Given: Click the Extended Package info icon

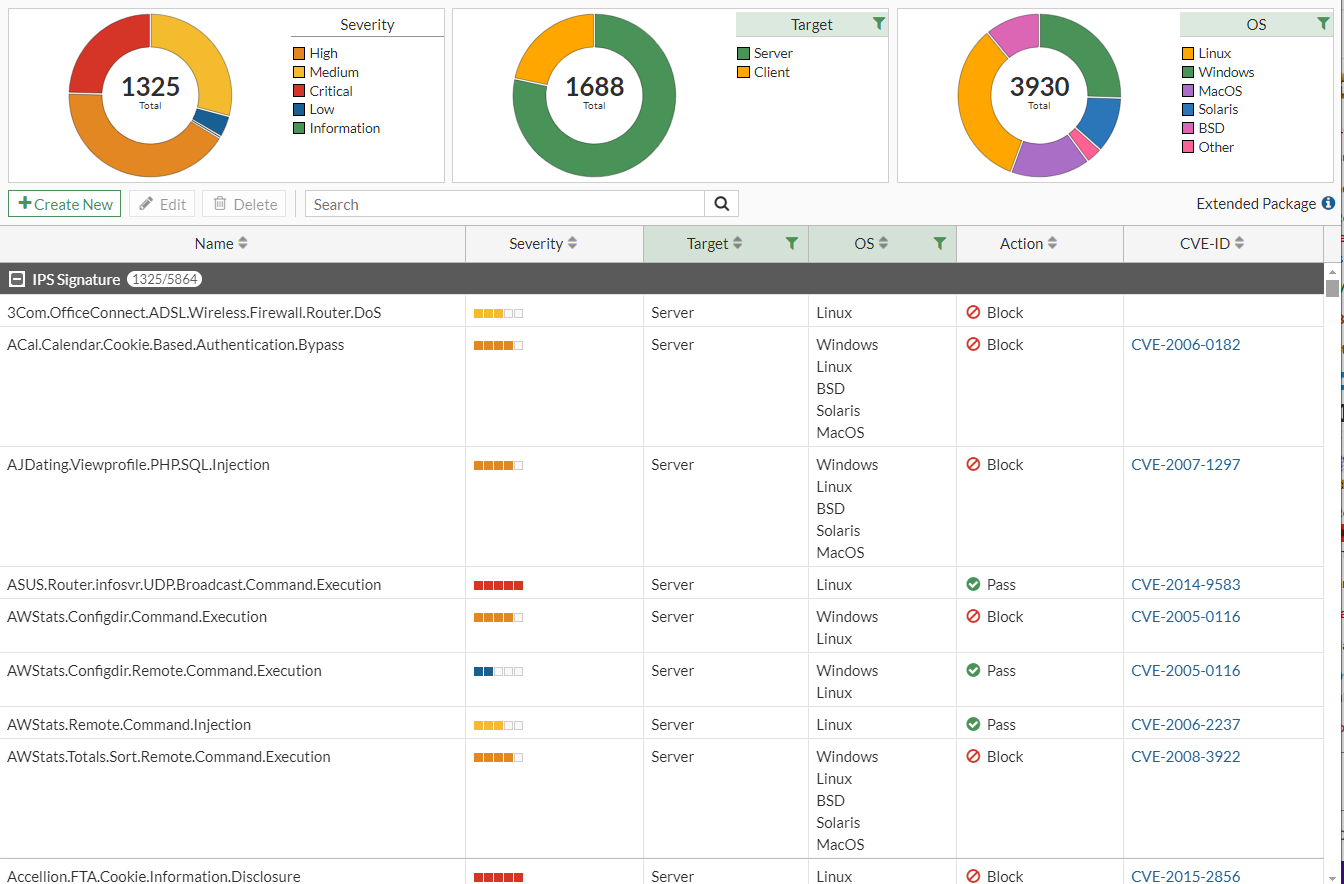Looking at the screenshot, I should (x=1328, y=203).
